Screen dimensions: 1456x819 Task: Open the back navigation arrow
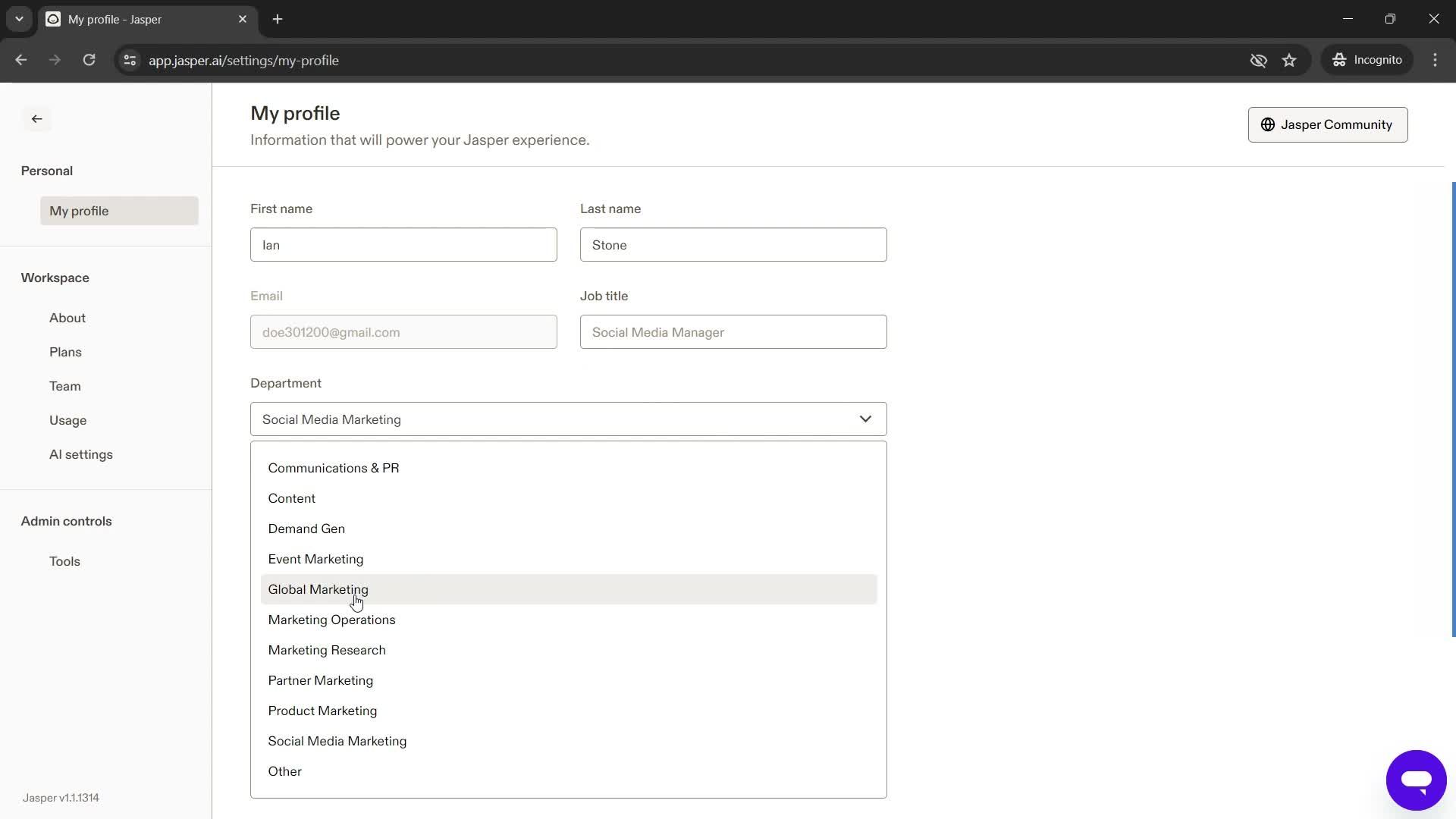point(36,119)
